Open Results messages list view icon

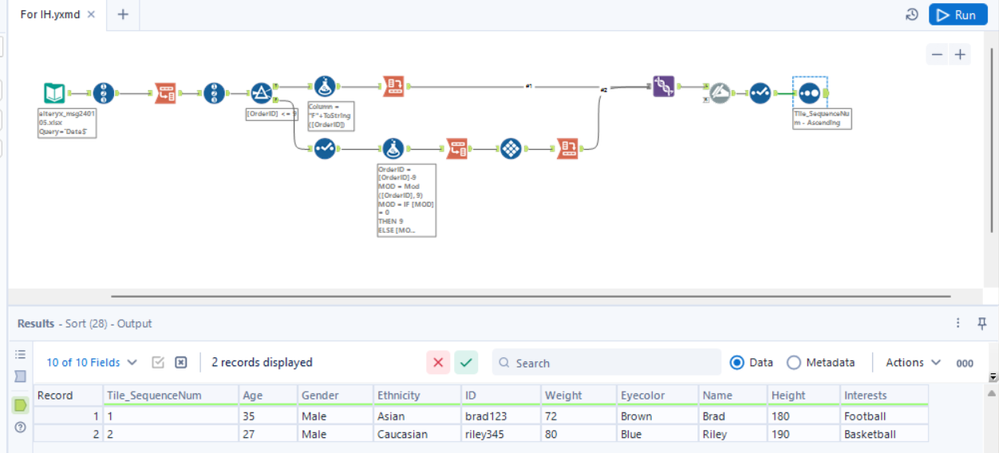pos(20,354)
